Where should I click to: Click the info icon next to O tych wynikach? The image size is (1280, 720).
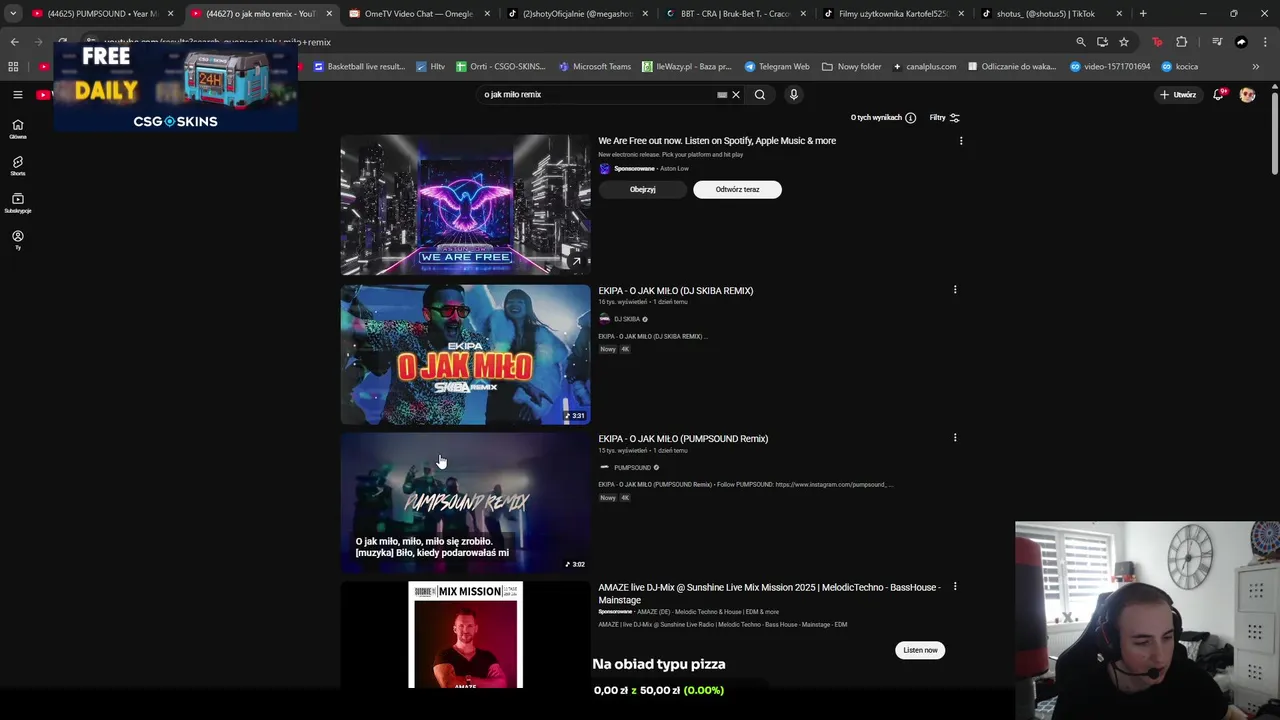910,118
